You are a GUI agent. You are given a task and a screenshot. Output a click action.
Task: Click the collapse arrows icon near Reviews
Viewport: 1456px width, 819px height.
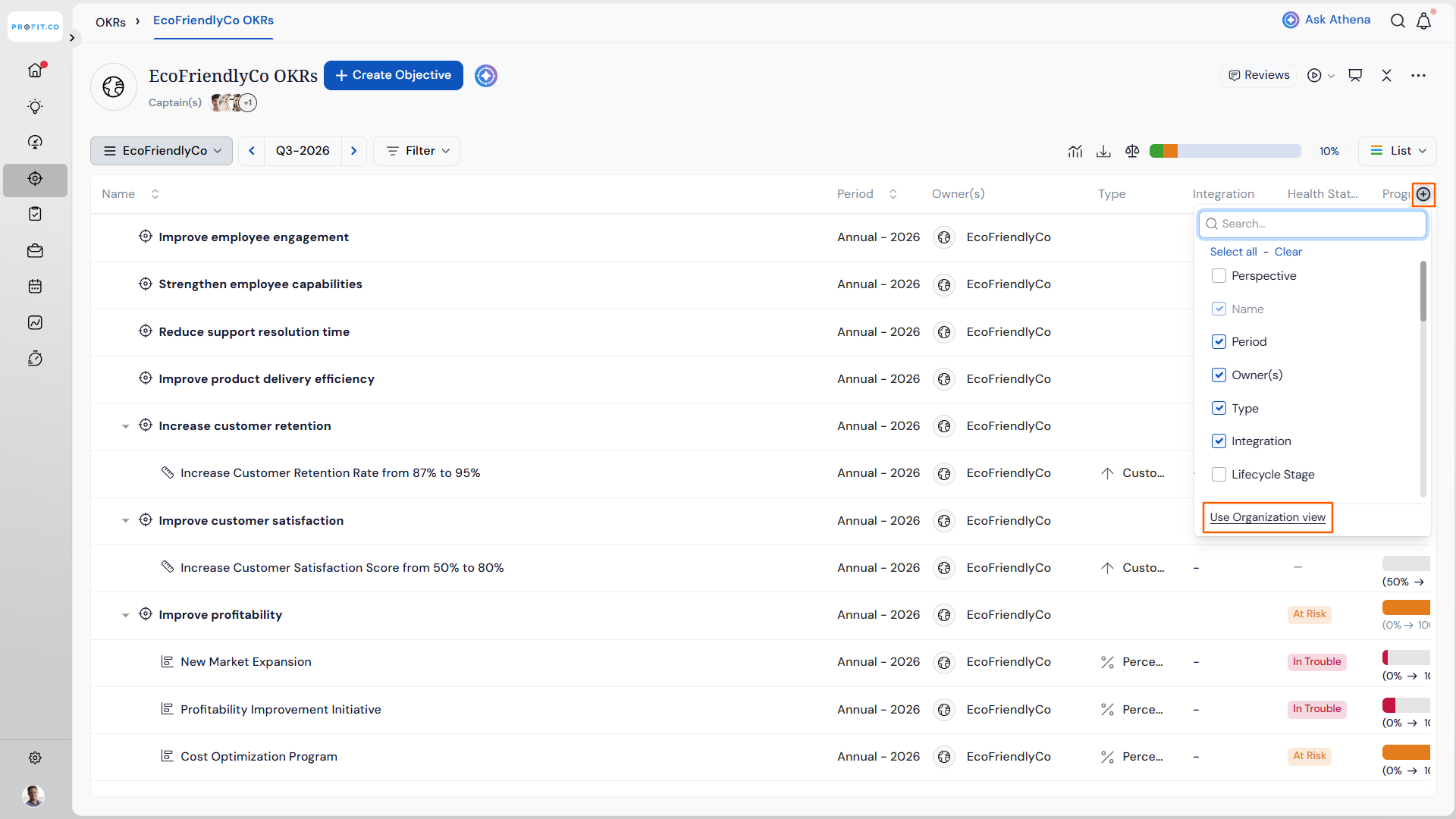(1386, 75)
